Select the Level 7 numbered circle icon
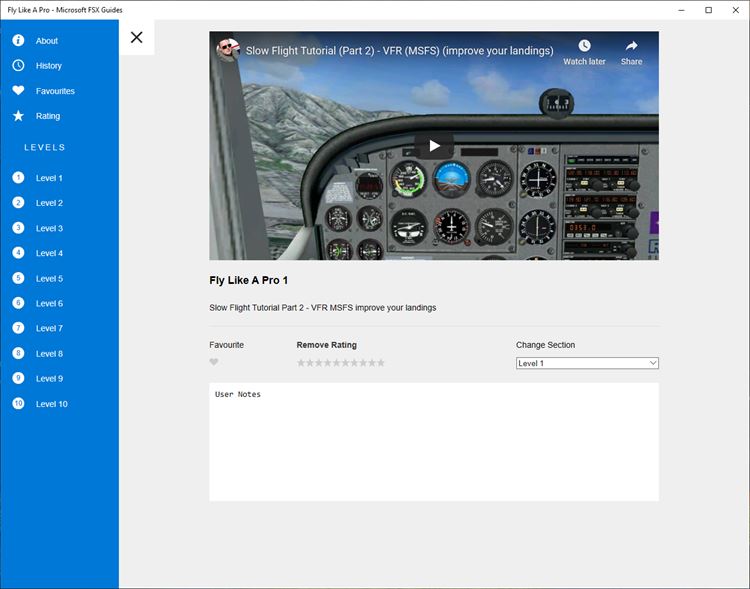Screen dimensions: 750x589 click(18, 328)
